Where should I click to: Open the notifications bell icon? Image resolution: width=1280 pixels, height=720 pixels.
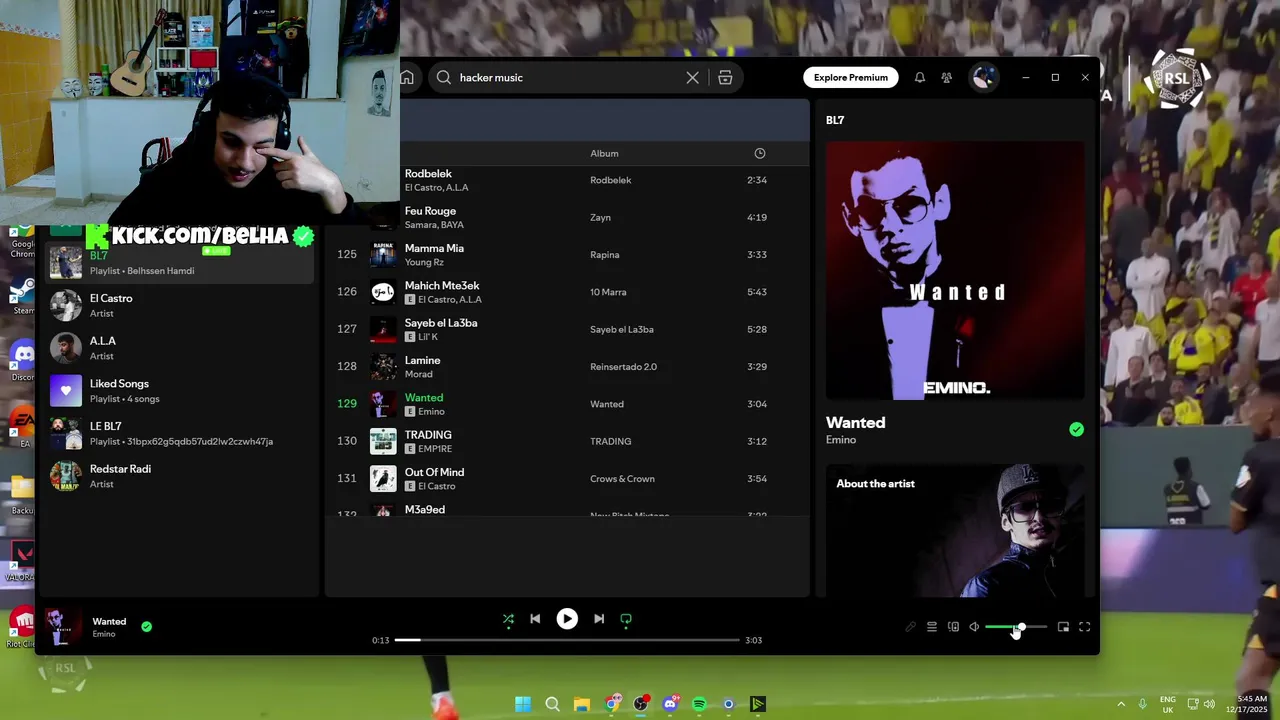pyautogui.click(x=920, y=77)
